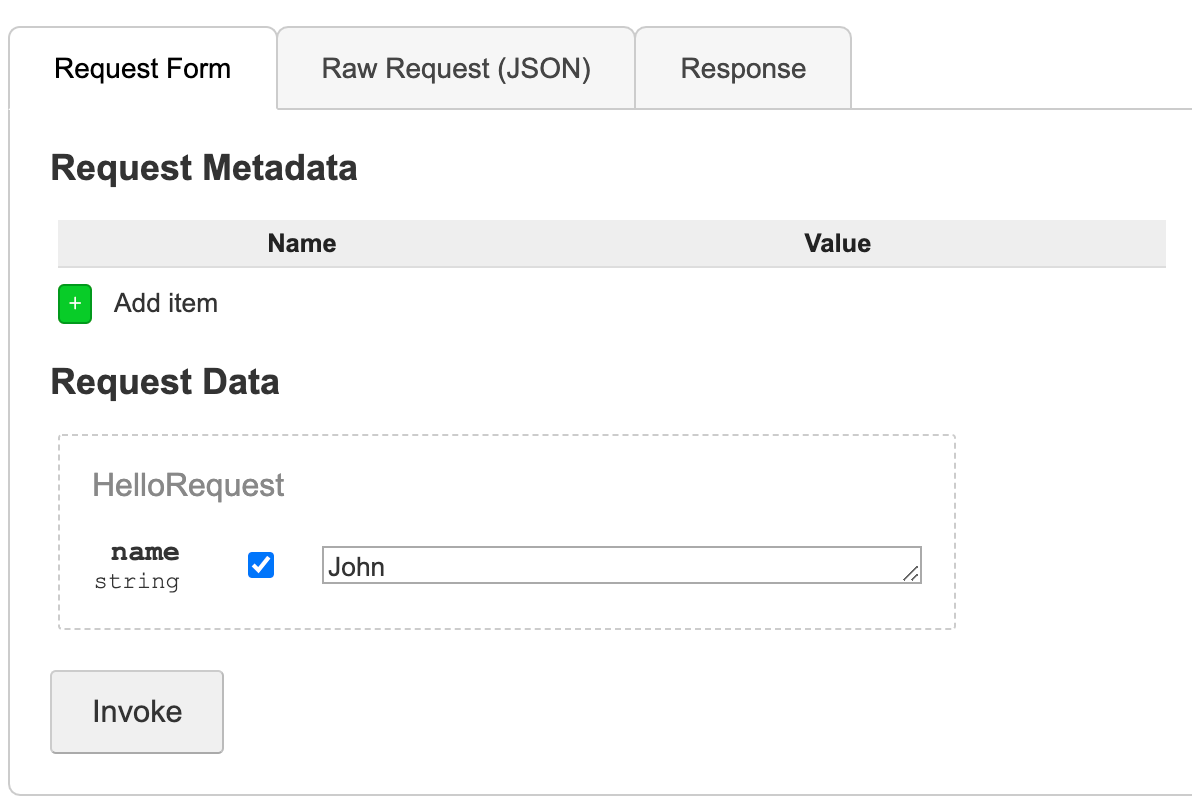Toggle the name field checkbox
This screenshot has width=1192, height=810.
(261, 565)
